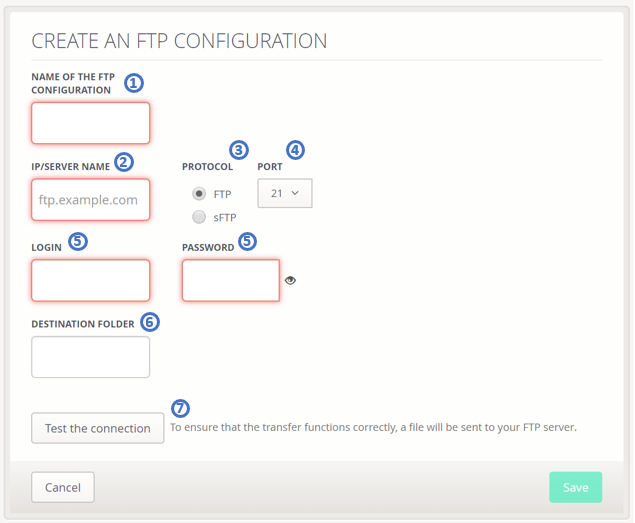Click numbered marker 3 above Protocol
The height and width of the screenshot is (523, 635).
(238, 150)
